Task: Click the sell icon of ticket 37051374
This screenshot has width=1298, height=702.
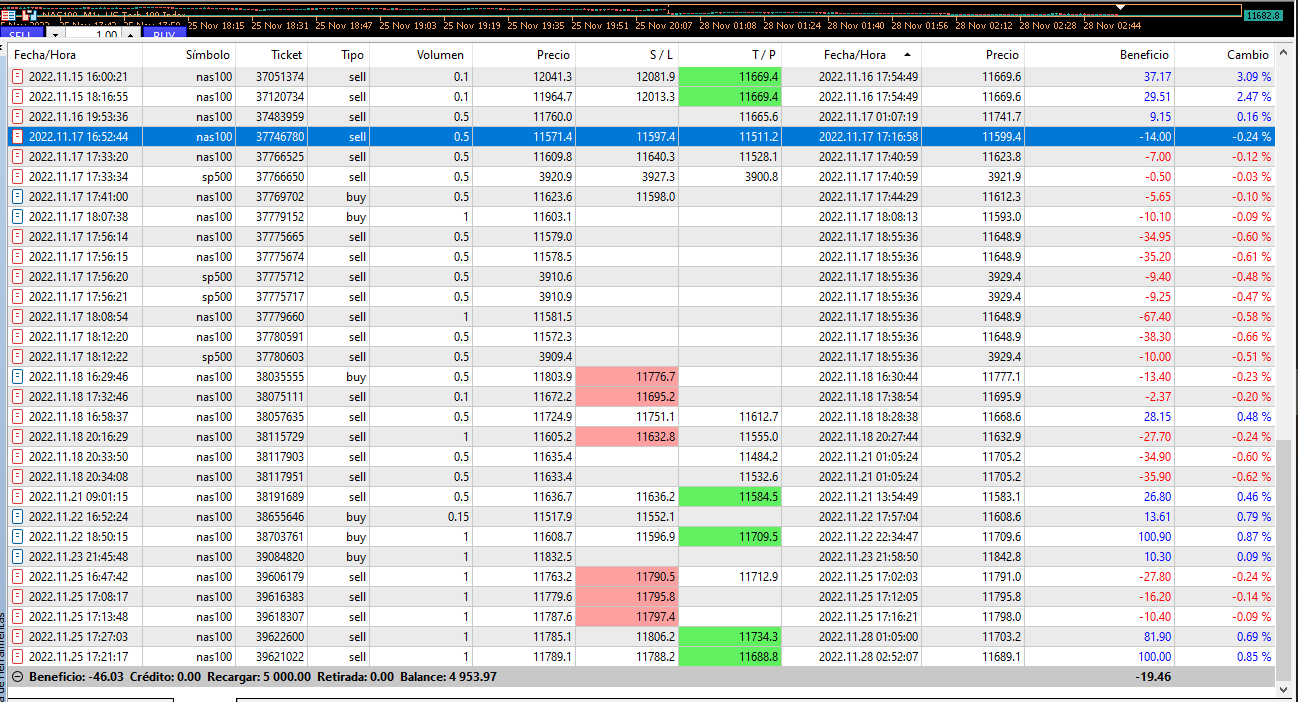Action: (x=17, y=76)
